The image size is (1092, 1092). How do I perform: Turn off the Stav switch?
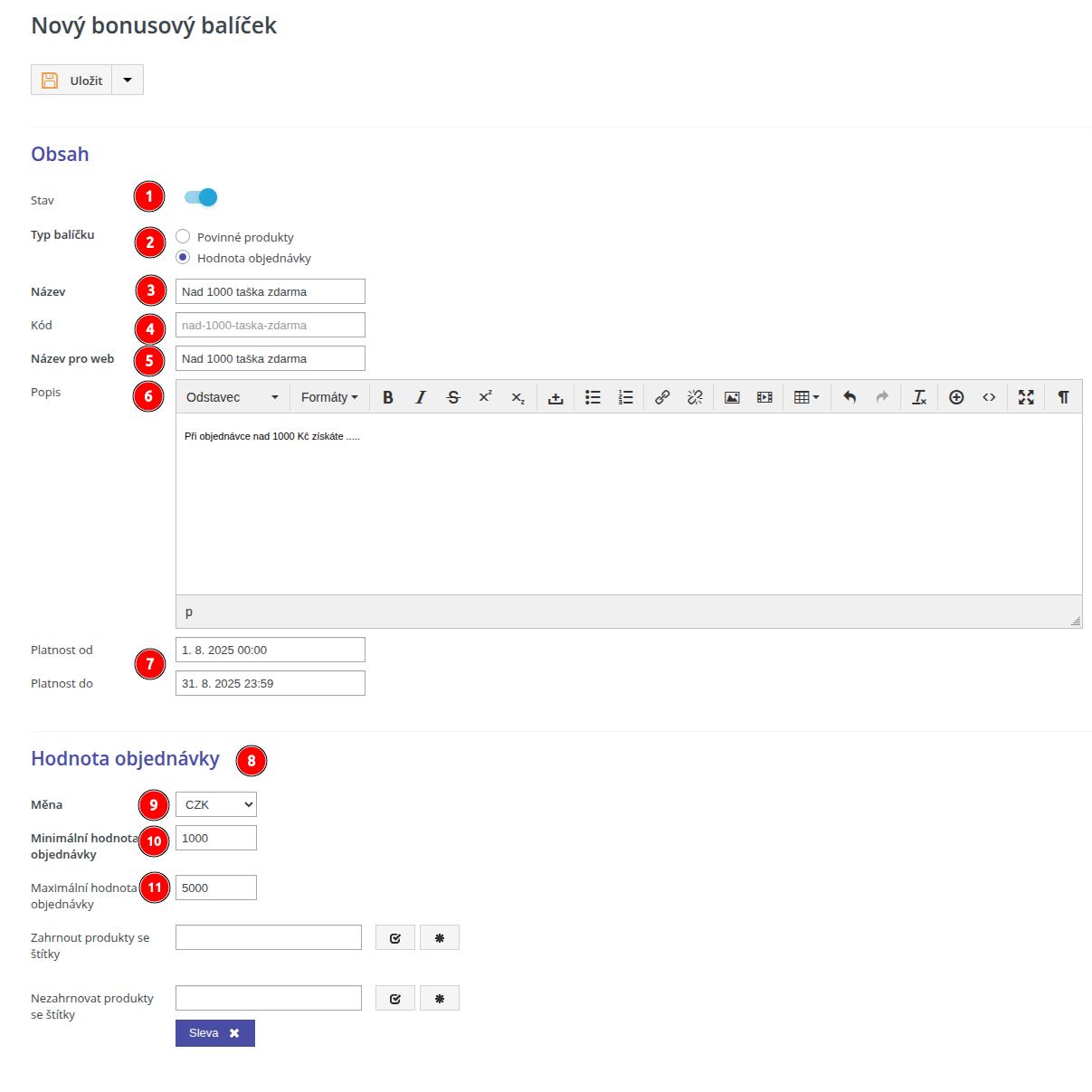201,197
